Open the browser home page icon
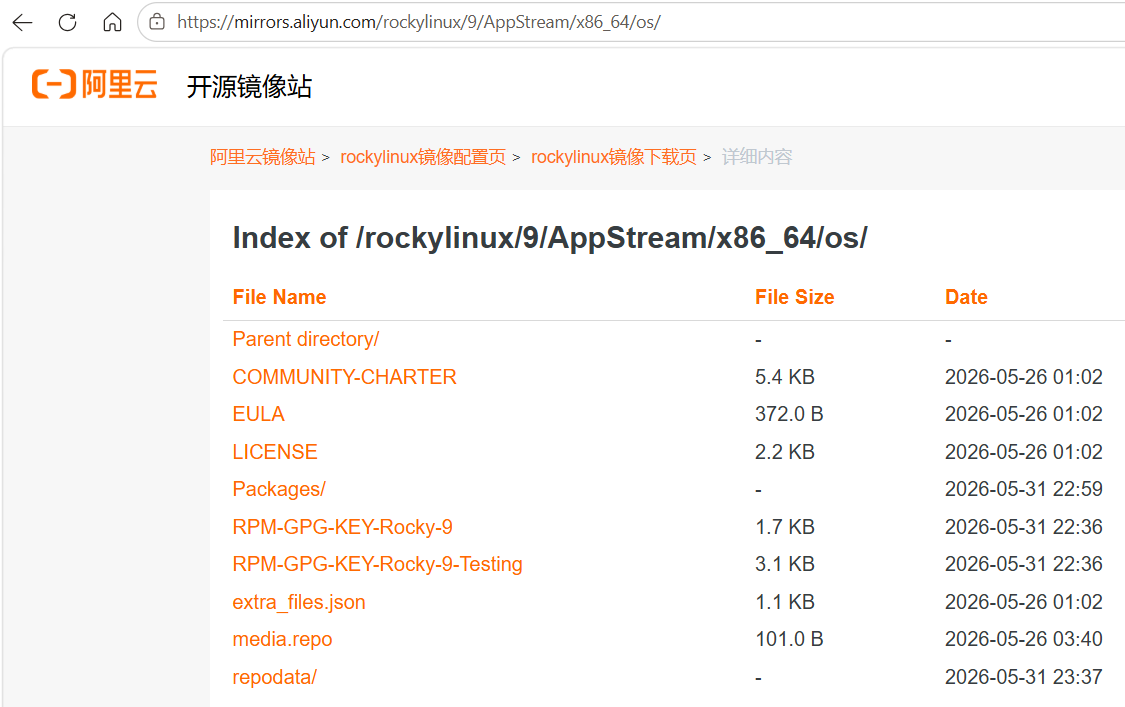 (x=112, y=22)
